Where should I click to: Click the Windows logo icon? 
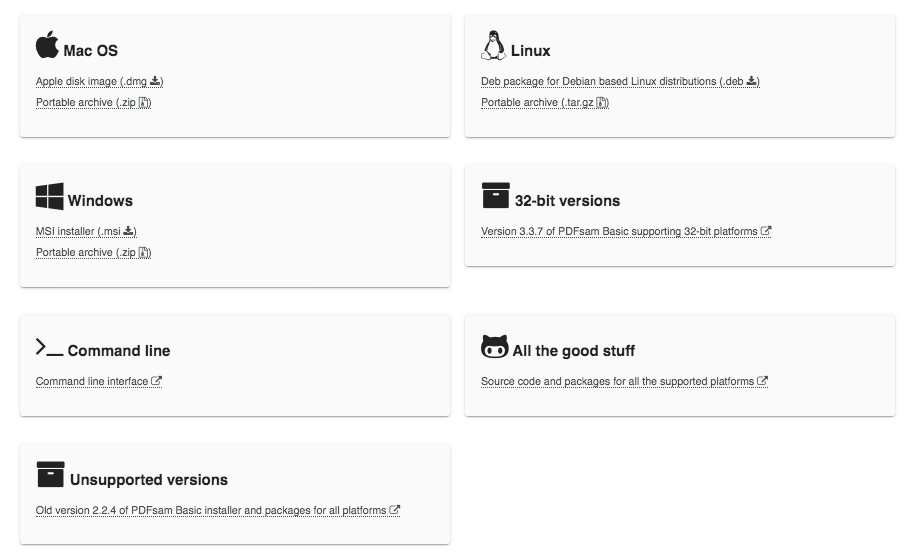click(x=49, y=196)
